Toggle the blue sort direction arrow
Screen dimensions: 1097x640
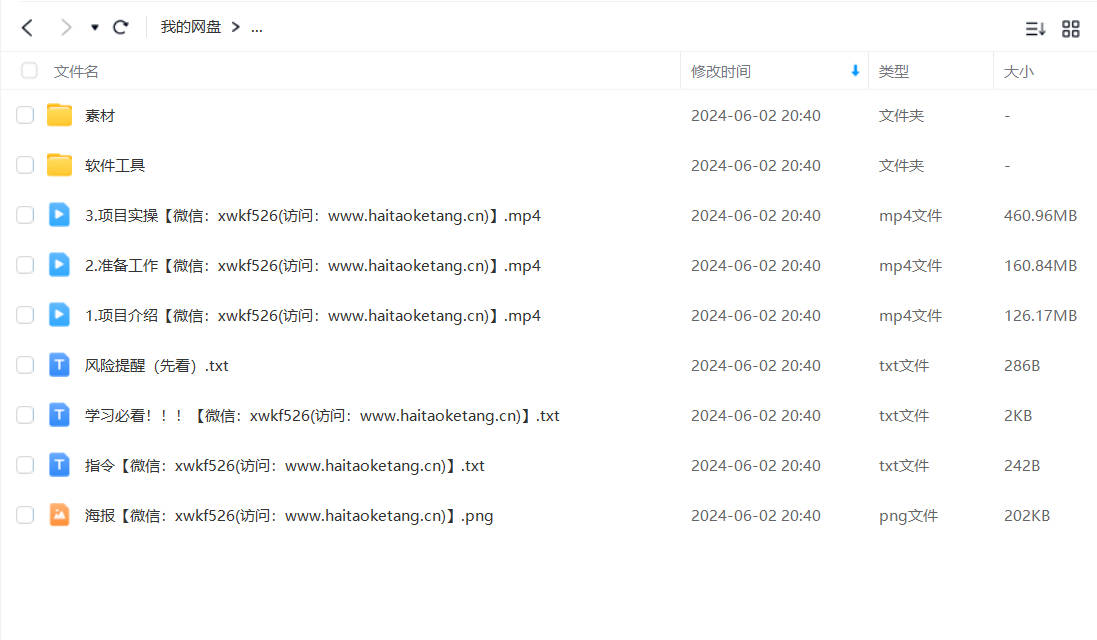(x=855, y=71)
